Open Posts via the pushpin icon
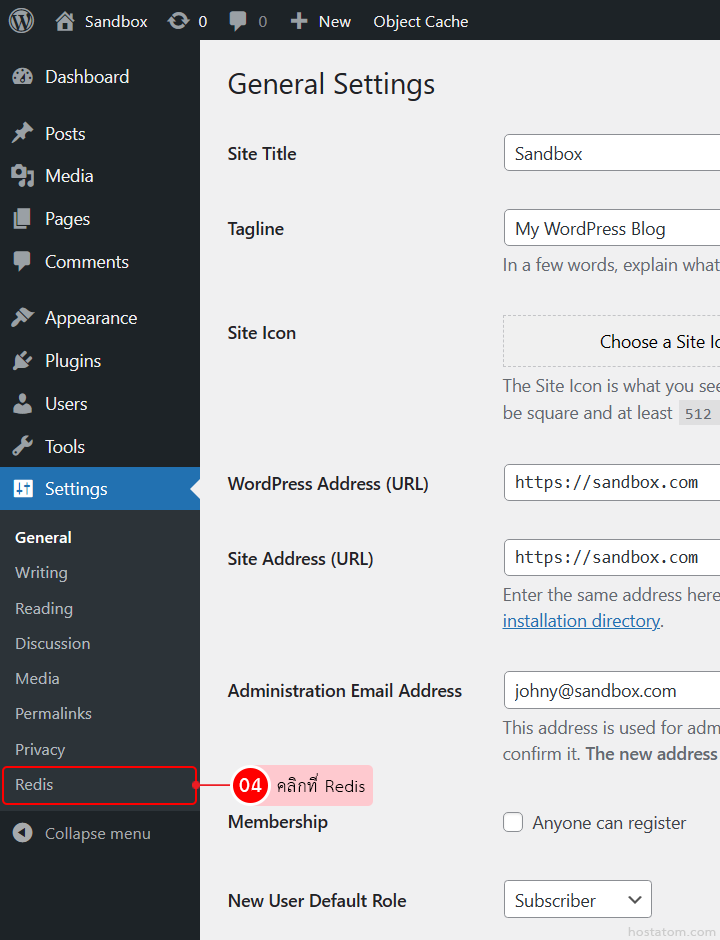The image size is (720, 940). click(23, 134)
